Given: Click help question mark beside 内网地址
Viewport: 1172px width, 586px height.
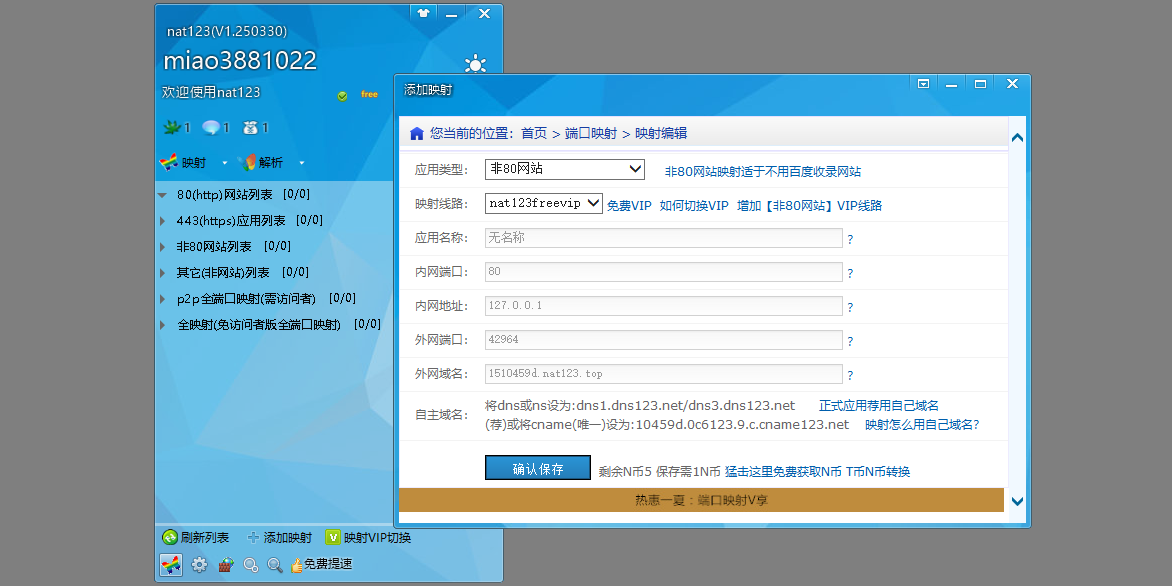Looking at the screenshot, I should click(850, 307).
